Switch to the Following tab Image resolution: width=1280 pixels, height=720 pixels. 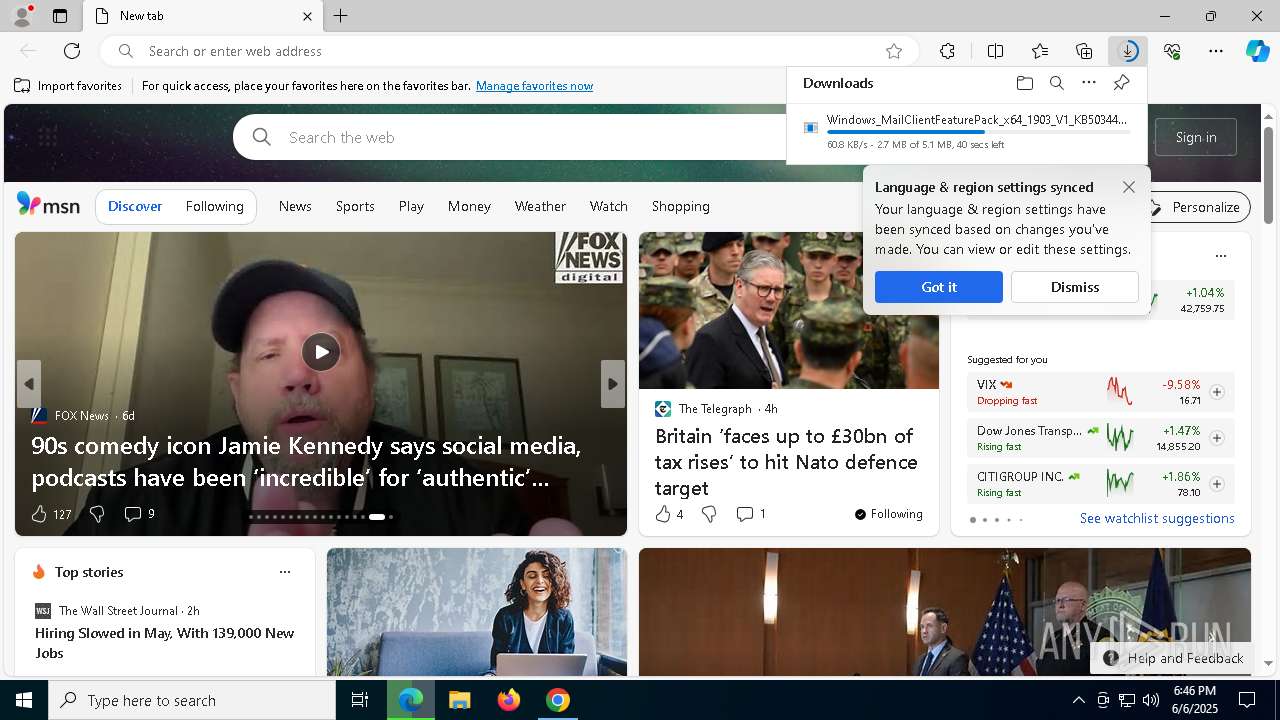point(215,207)
